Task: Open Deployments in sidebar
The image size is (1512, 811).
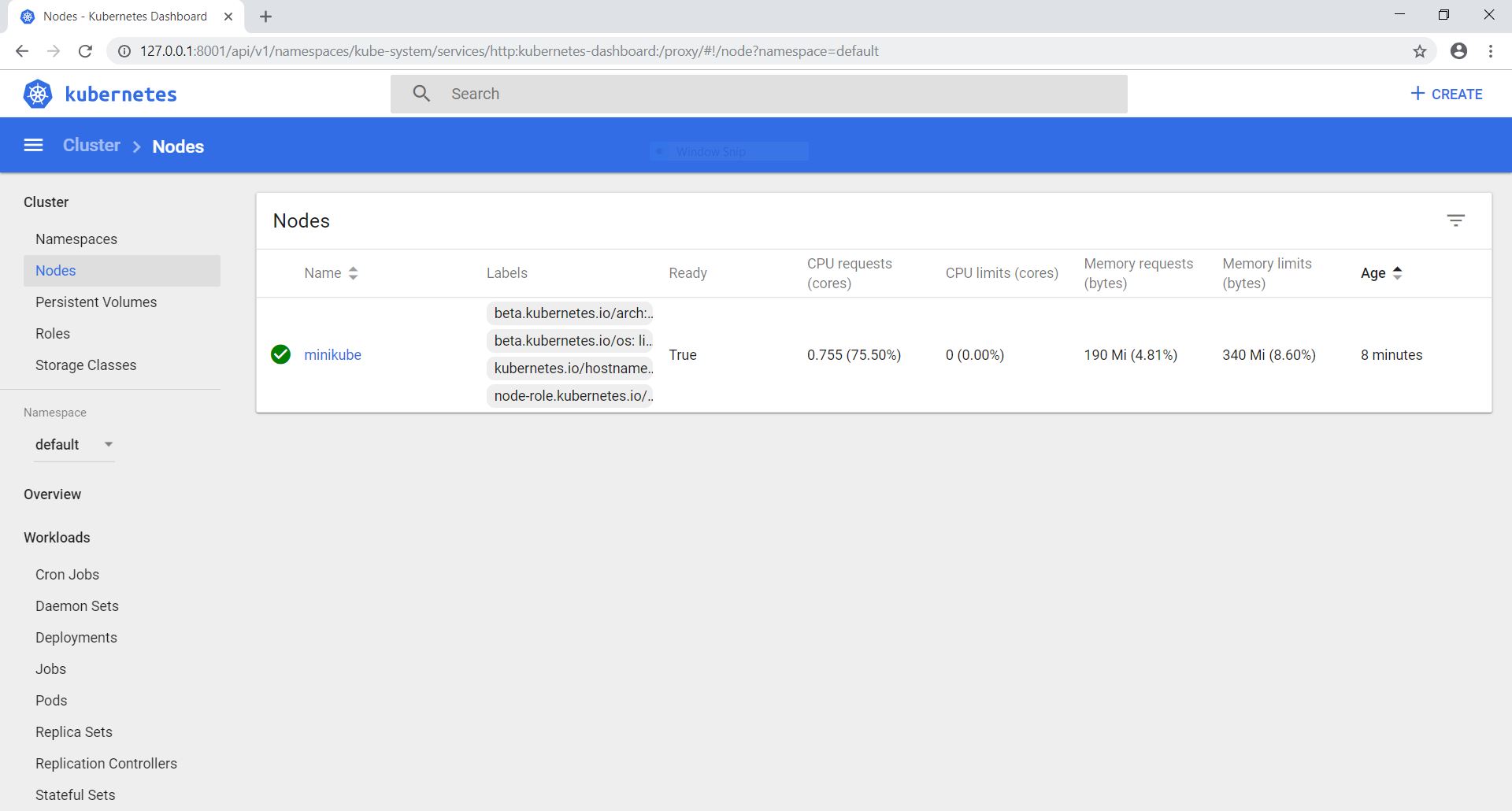Action: pos(76,638)
